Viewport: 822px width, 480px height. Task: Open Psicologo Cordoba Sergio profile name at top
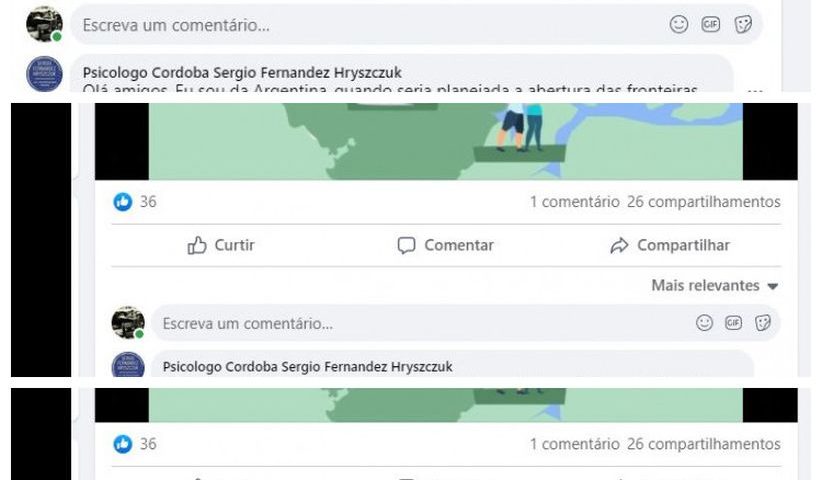pos(242,72)
